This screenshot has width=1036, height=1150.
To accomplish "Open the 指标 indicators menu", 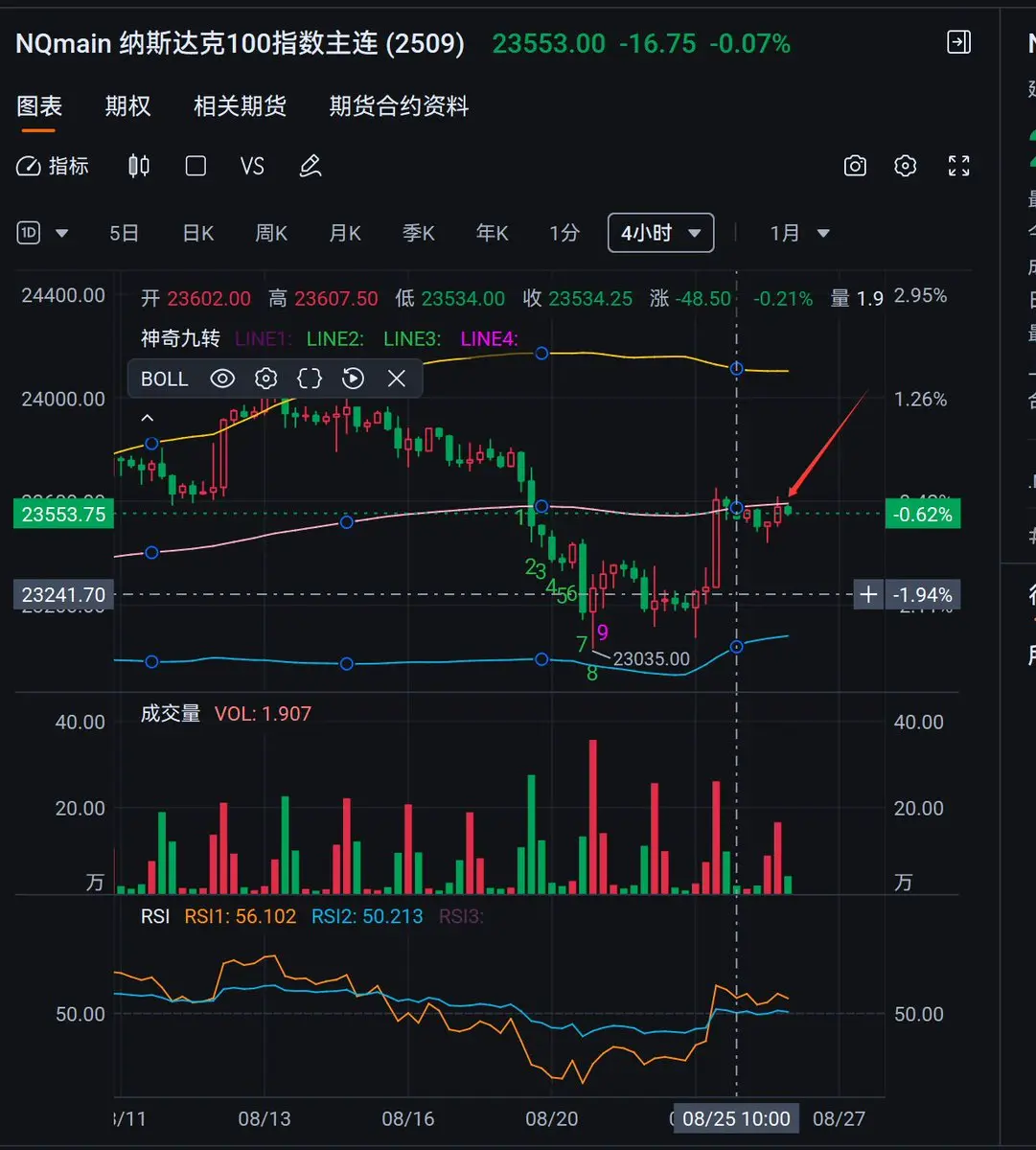I will [x=54, y=166].
